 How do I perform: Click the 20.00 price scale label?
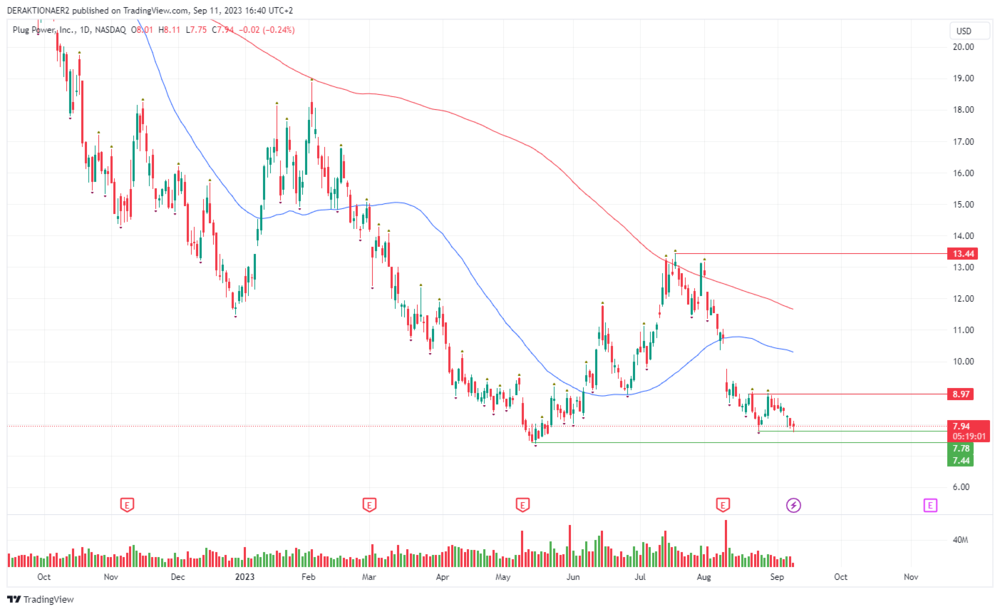click(x=963, y=47)
